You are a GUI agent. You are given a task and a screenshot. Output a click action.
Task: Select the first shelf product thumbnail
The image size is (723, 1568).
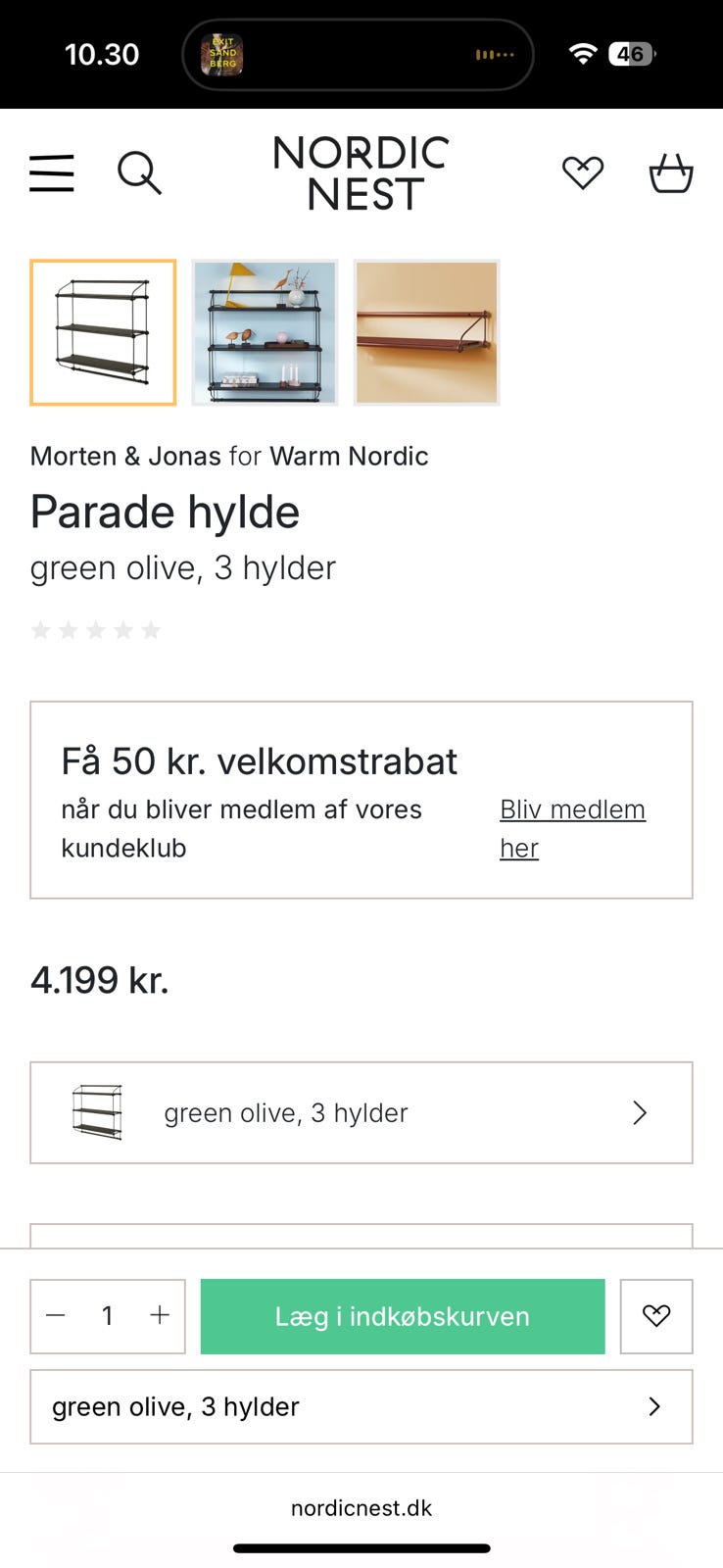[x=103, y=332]
